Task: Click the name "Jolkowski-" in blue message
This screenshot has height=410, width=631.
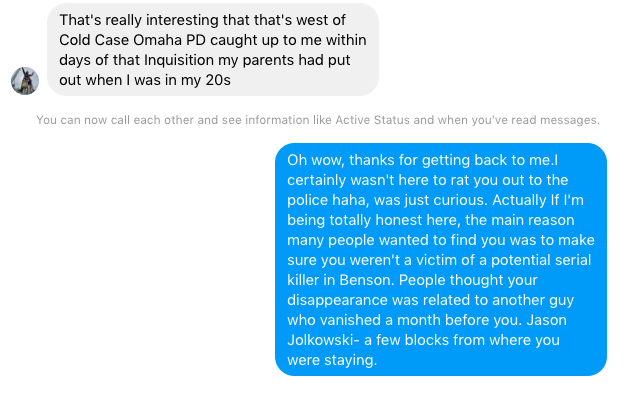Action: point(324,340)
